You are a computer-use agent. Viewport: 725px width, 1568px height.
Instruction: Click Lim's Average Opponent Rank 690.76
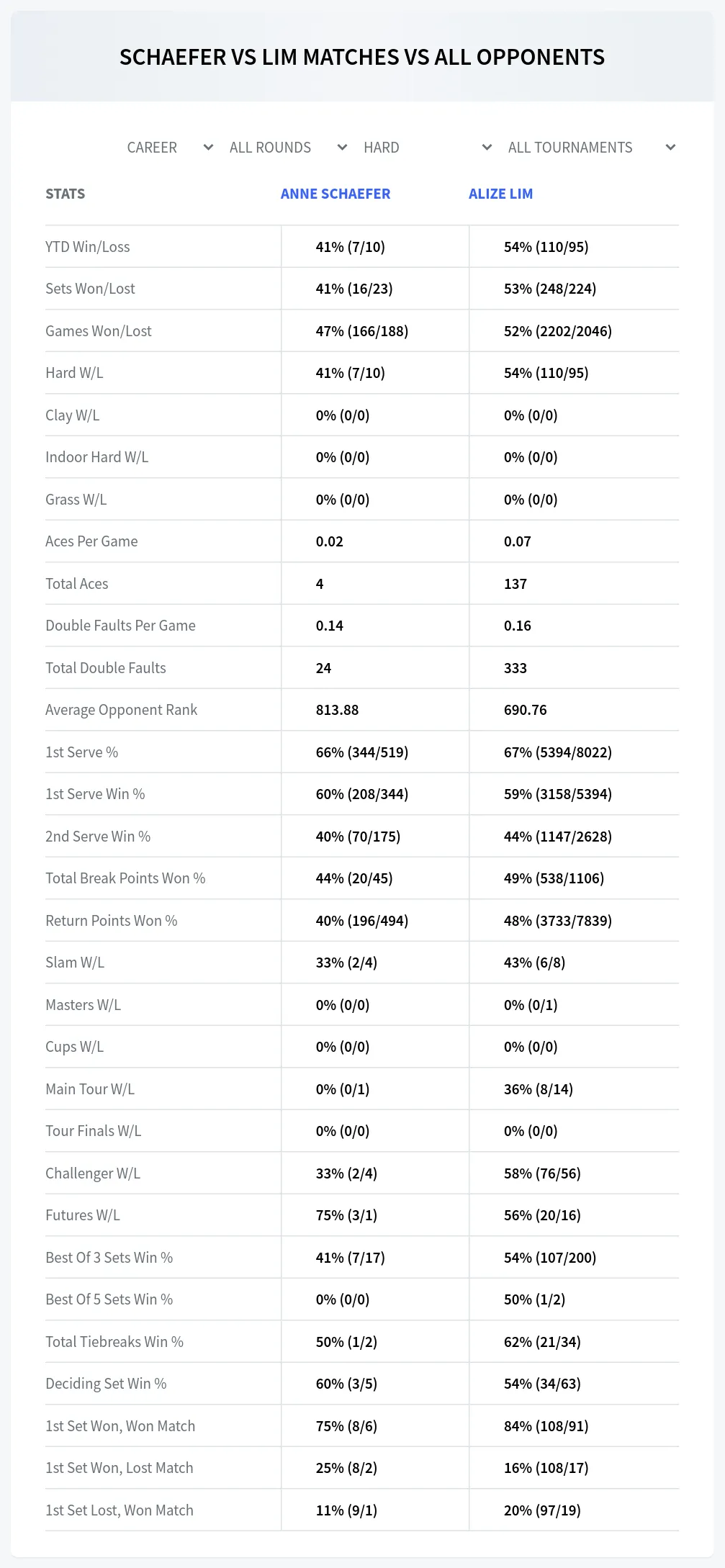[526, 710]
